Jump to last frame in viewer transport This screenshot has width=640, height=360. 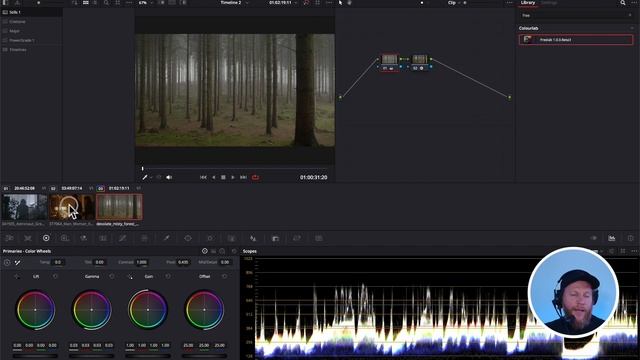[243, 177]
